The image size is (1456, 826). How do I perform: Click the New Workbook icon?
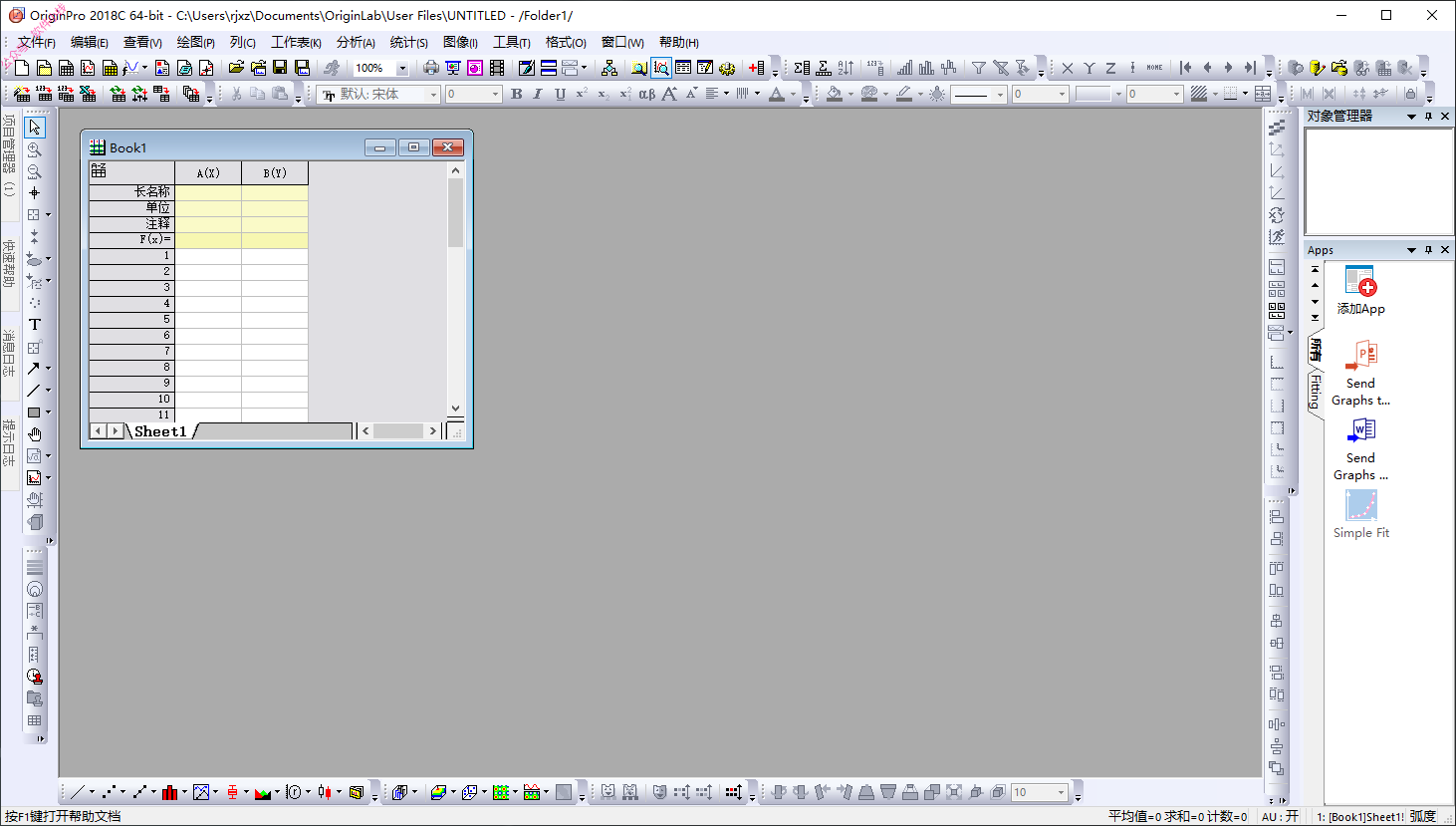click(x=66, y=68)
